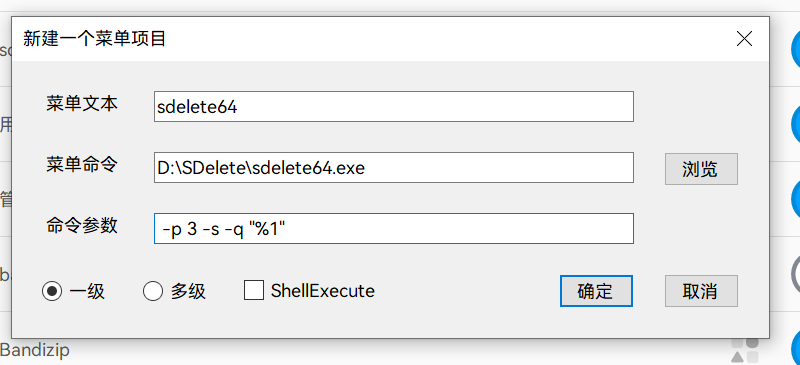Click the 菜单文本 label
This screenshot has width=800, height=365.
tap(82, 104)
